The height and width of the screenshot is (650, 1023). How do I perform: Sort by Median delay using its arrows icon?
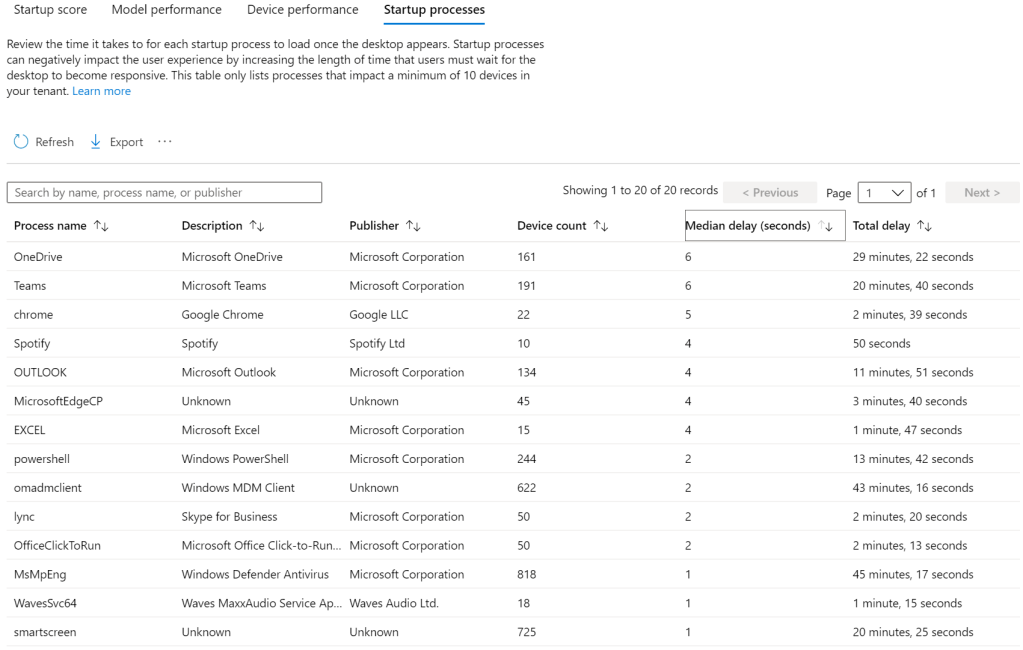[x=826, y=226]
